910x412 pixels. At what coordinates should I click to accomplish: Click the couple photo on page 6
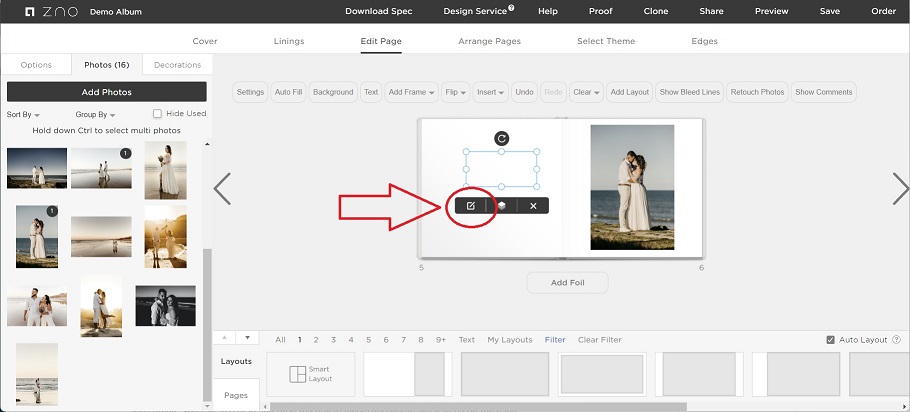click(633, 187)
